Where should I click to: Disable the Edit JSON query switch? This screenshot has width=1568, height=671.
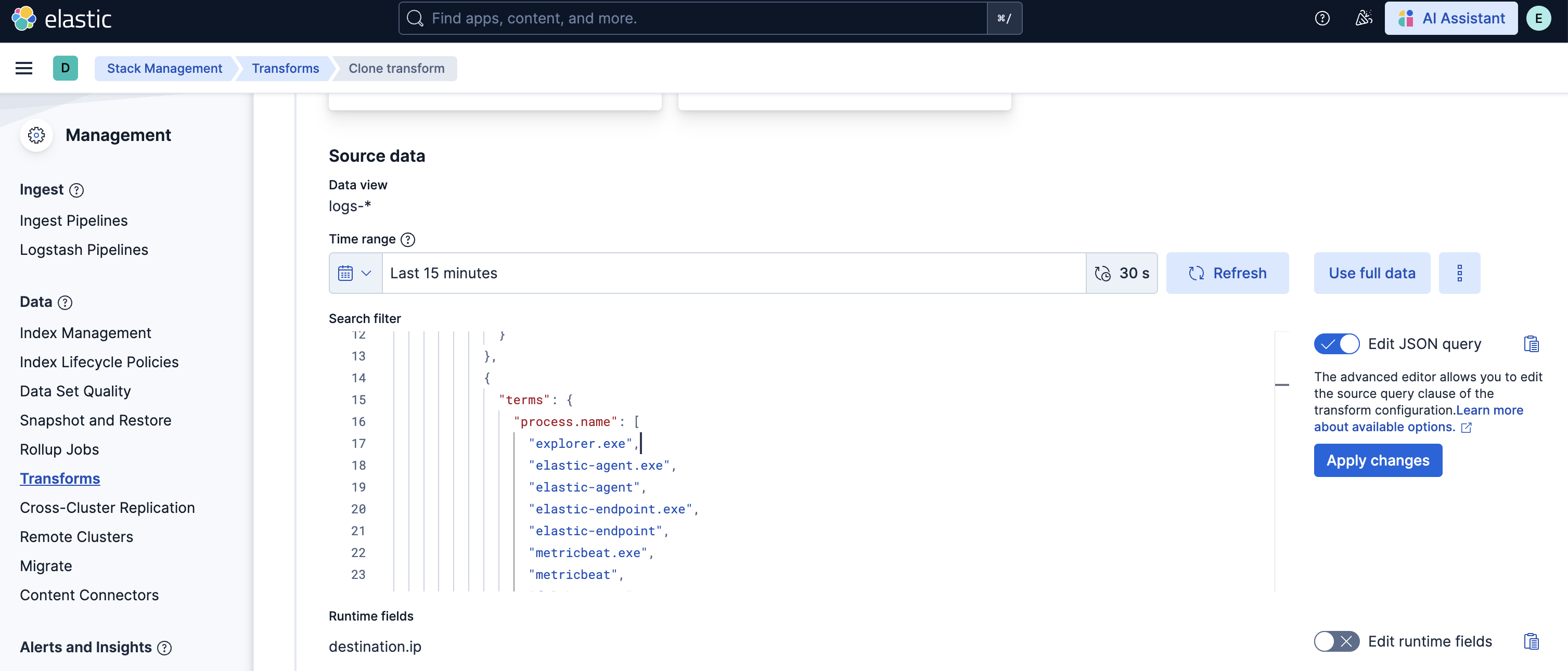click(x=1336, y=344)
